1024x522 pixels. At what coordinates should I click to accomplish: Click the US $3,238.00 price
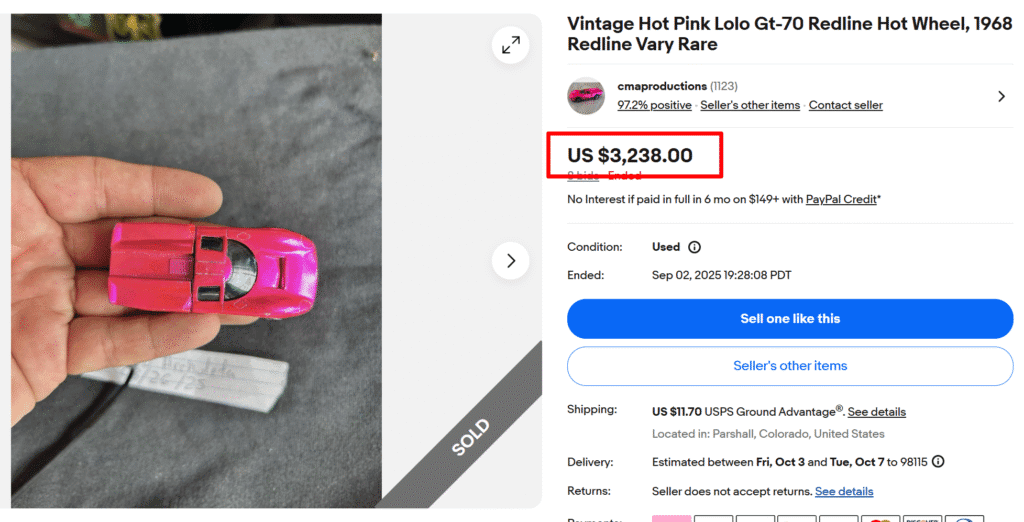[x=630, y=155]
